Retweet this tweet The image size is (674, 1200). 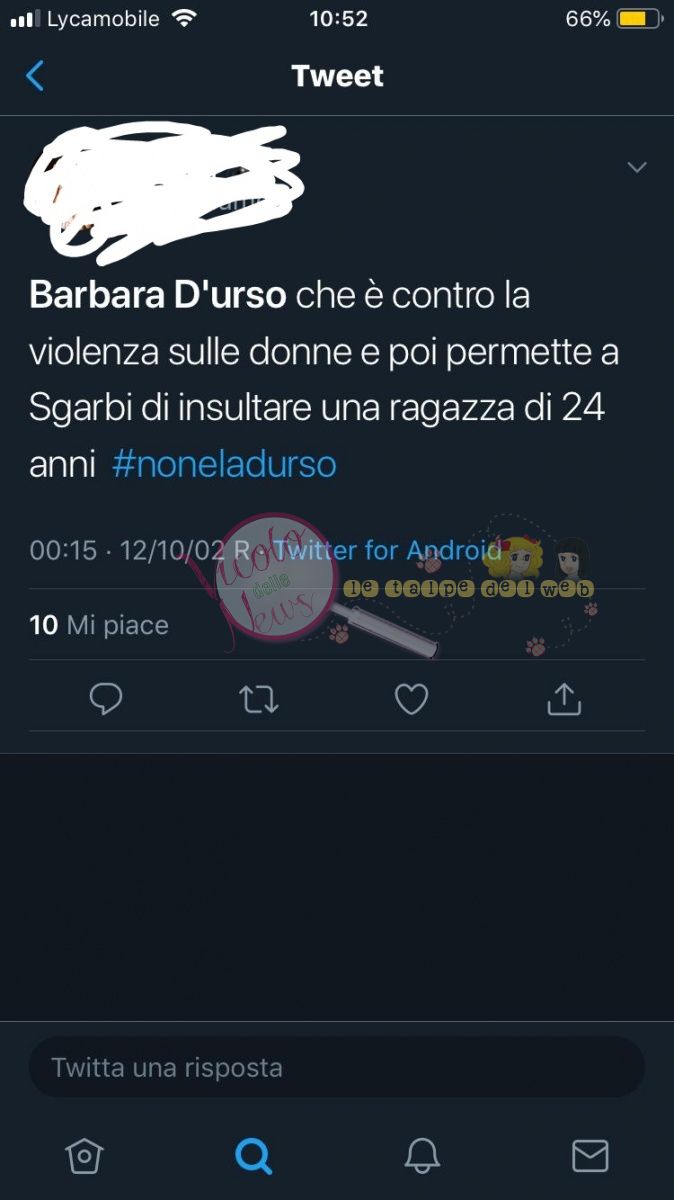tap(259, 699)
